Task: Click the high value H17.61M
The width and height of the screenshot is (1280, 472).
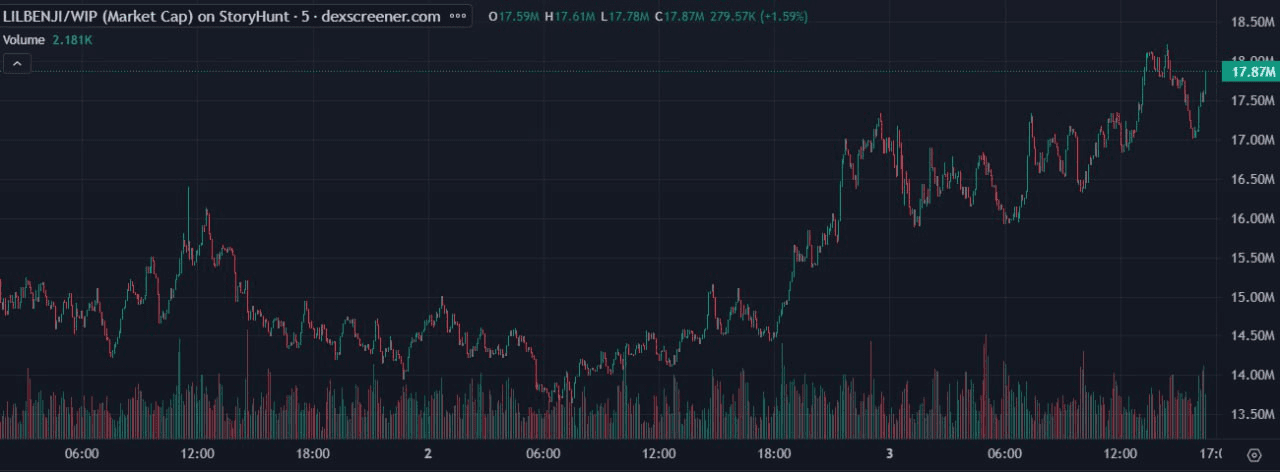Action: [x=570, y=17]
